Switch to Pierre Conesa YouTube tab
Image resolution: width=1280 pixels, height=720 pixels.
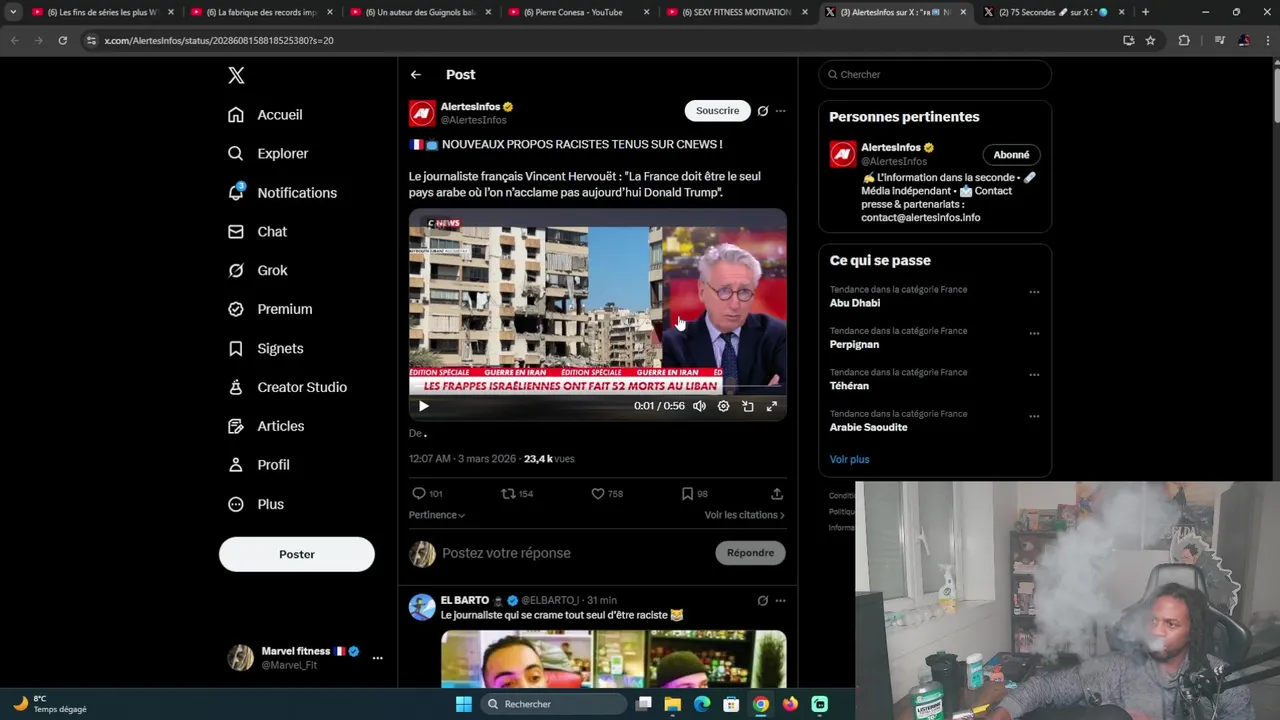tap(578, 12)
